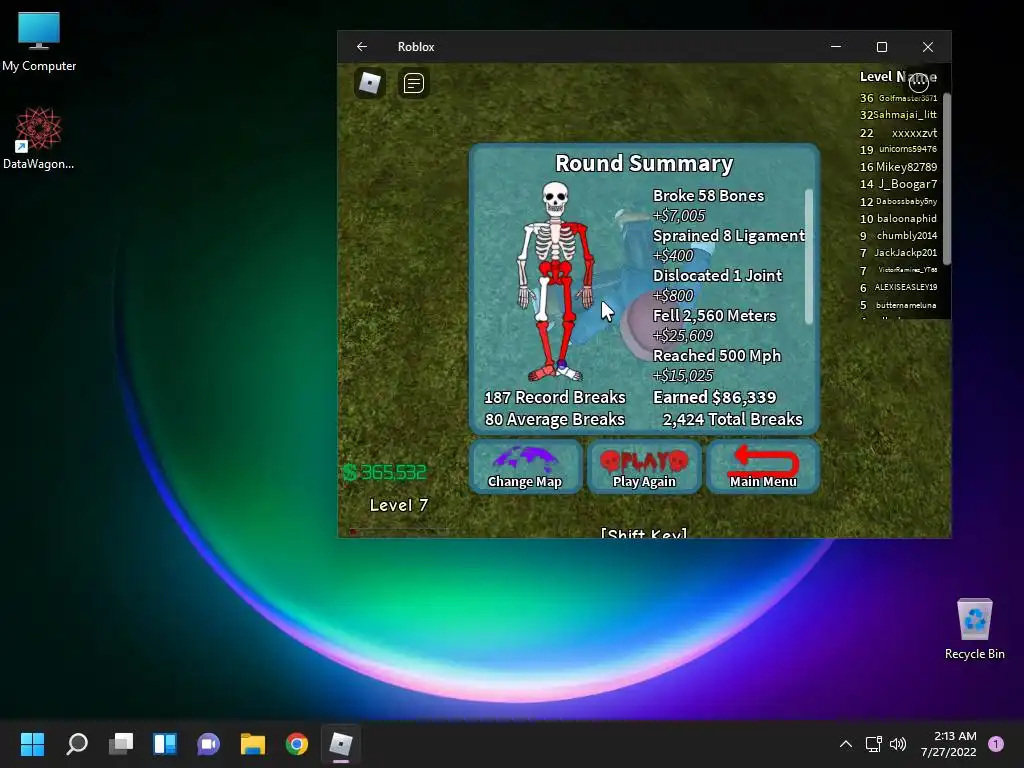Image resolution: width=1024 pixels, height=768 pixels.
Task: Select the My Computer desktop icon
Action: (39, 41)
